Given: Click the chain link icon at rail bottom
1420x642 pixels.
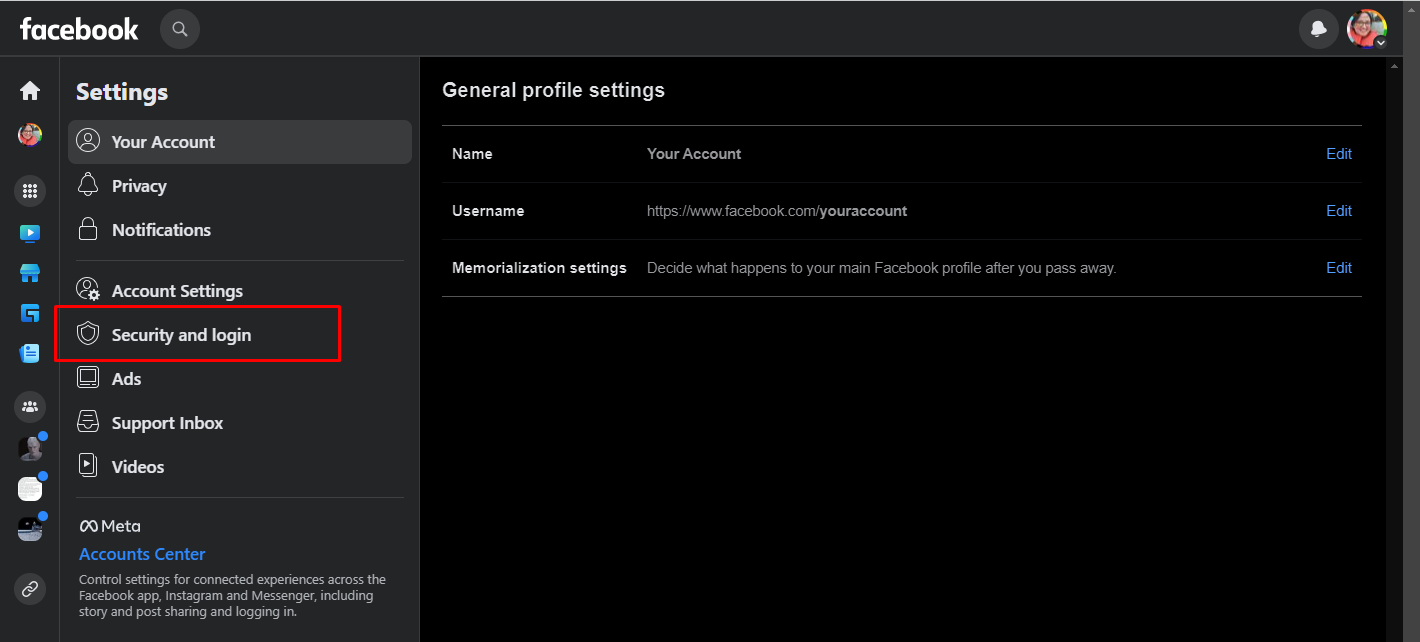Looking at the screenshot, I should coord(30,588).
